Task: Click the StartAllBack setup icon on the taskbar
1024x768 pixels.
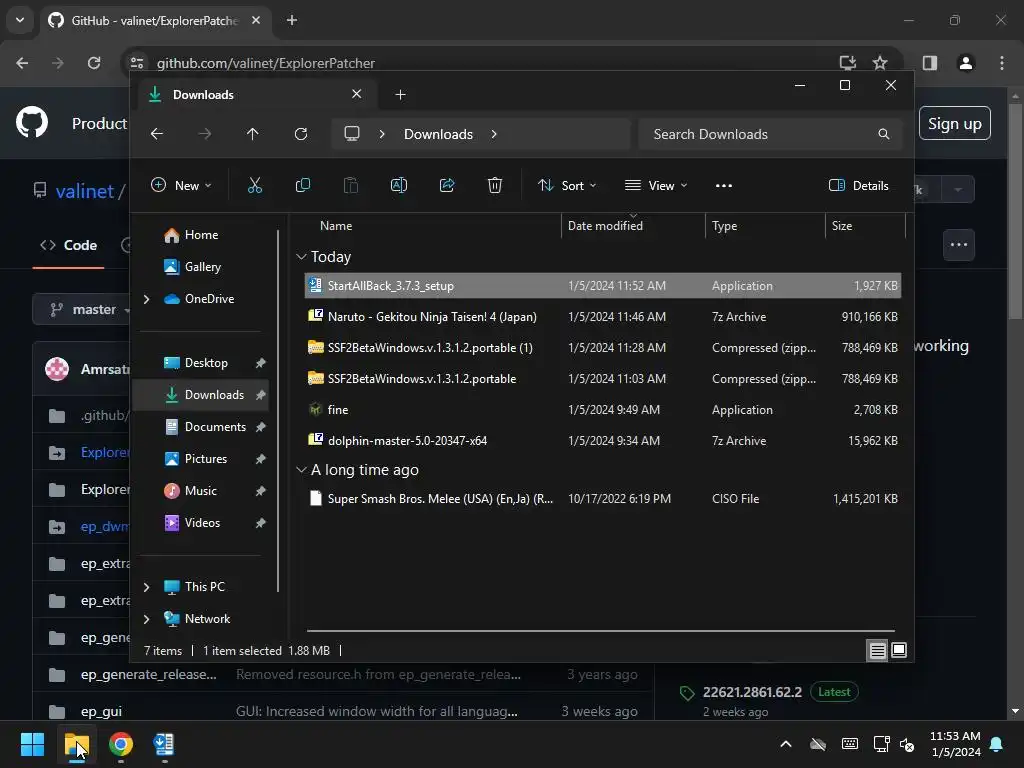Action: click(163, 744)
